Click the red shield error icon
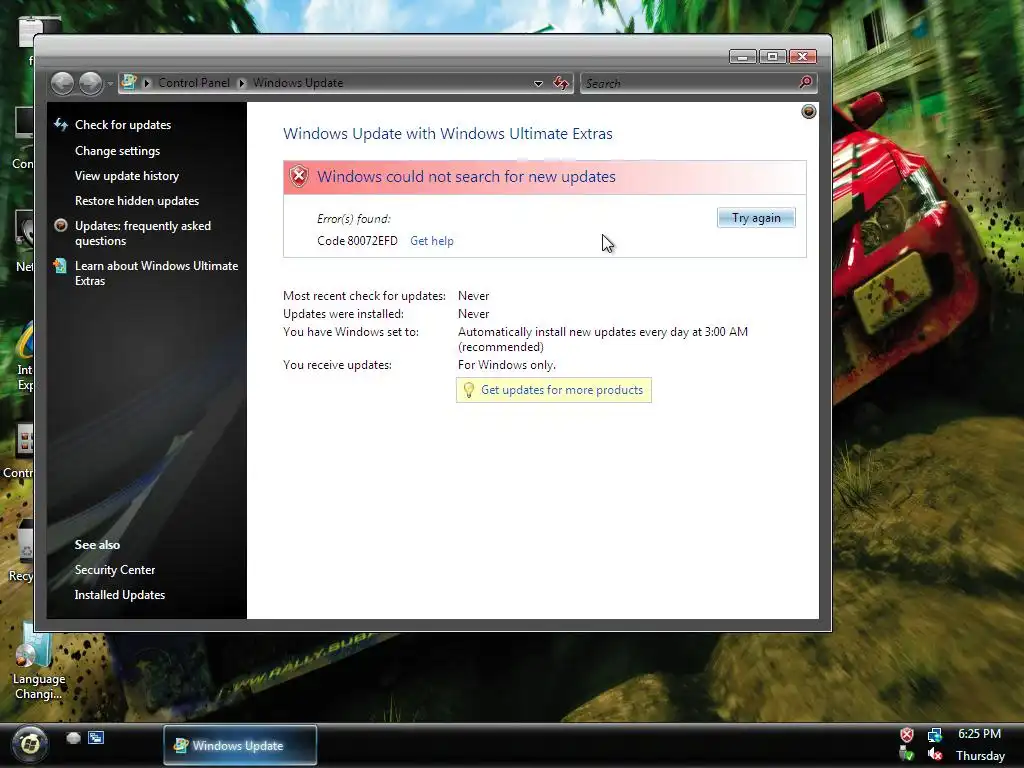The width and height of the screenshot is (1024, 768). (x=299, y=176)
